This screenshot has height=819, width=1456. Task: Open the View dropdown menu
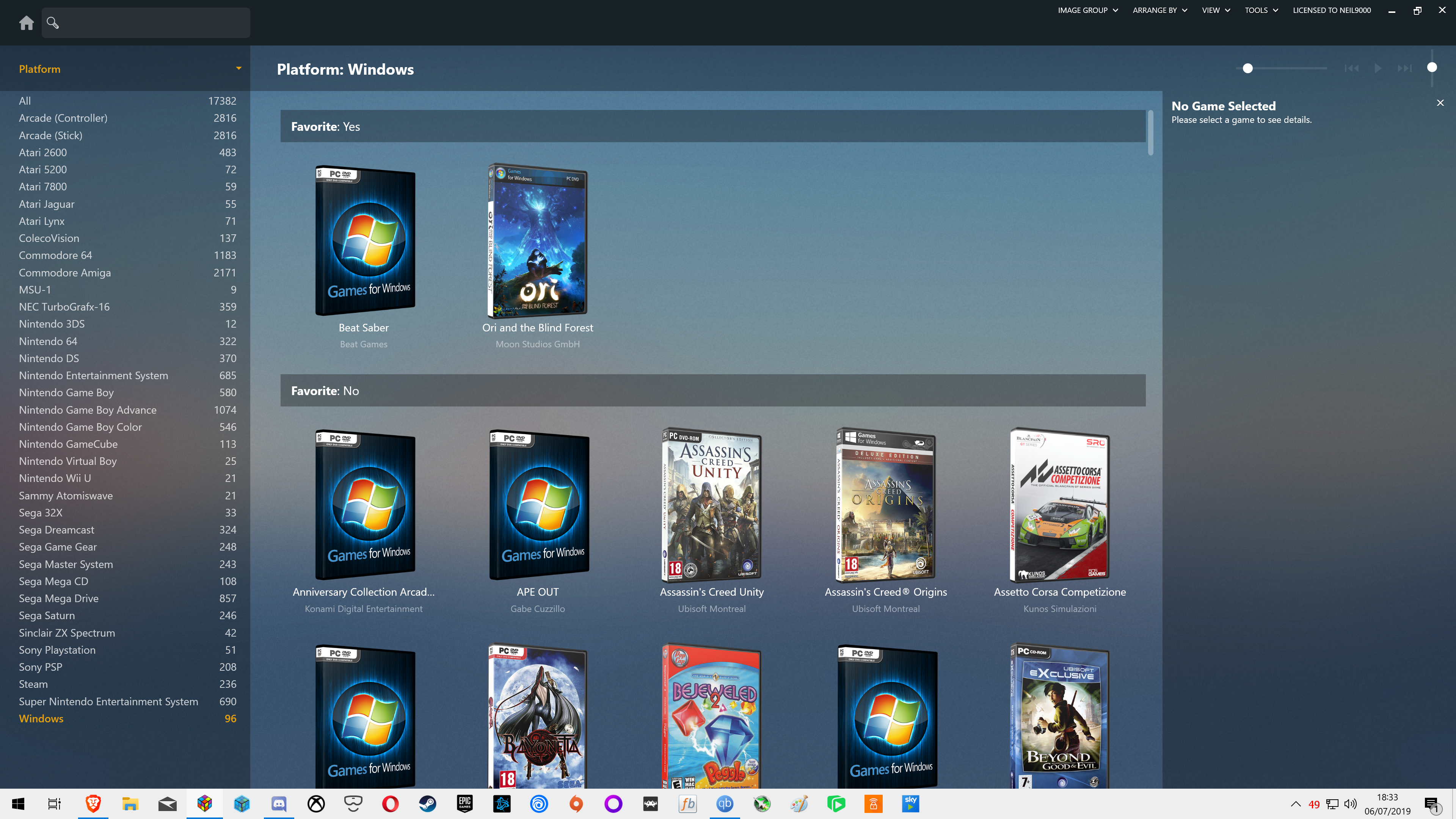point(1216,10)
